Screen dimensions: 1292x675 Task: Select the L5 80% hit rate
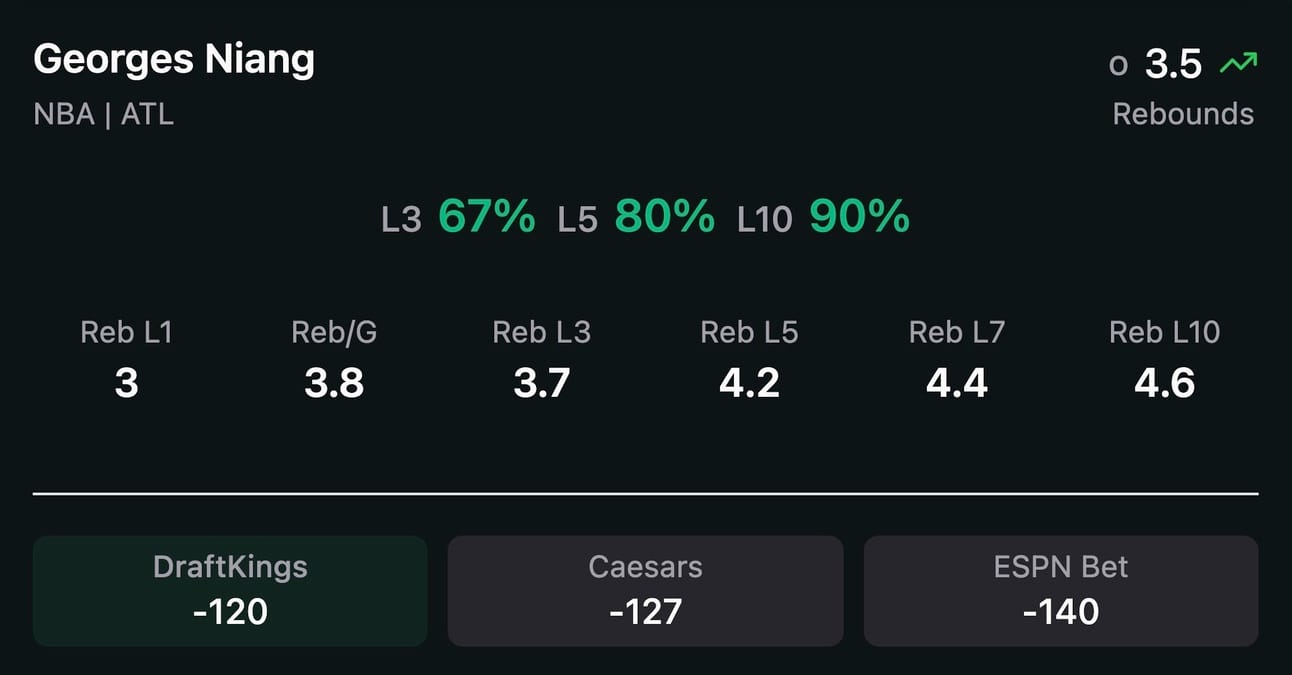pos(636,216)
